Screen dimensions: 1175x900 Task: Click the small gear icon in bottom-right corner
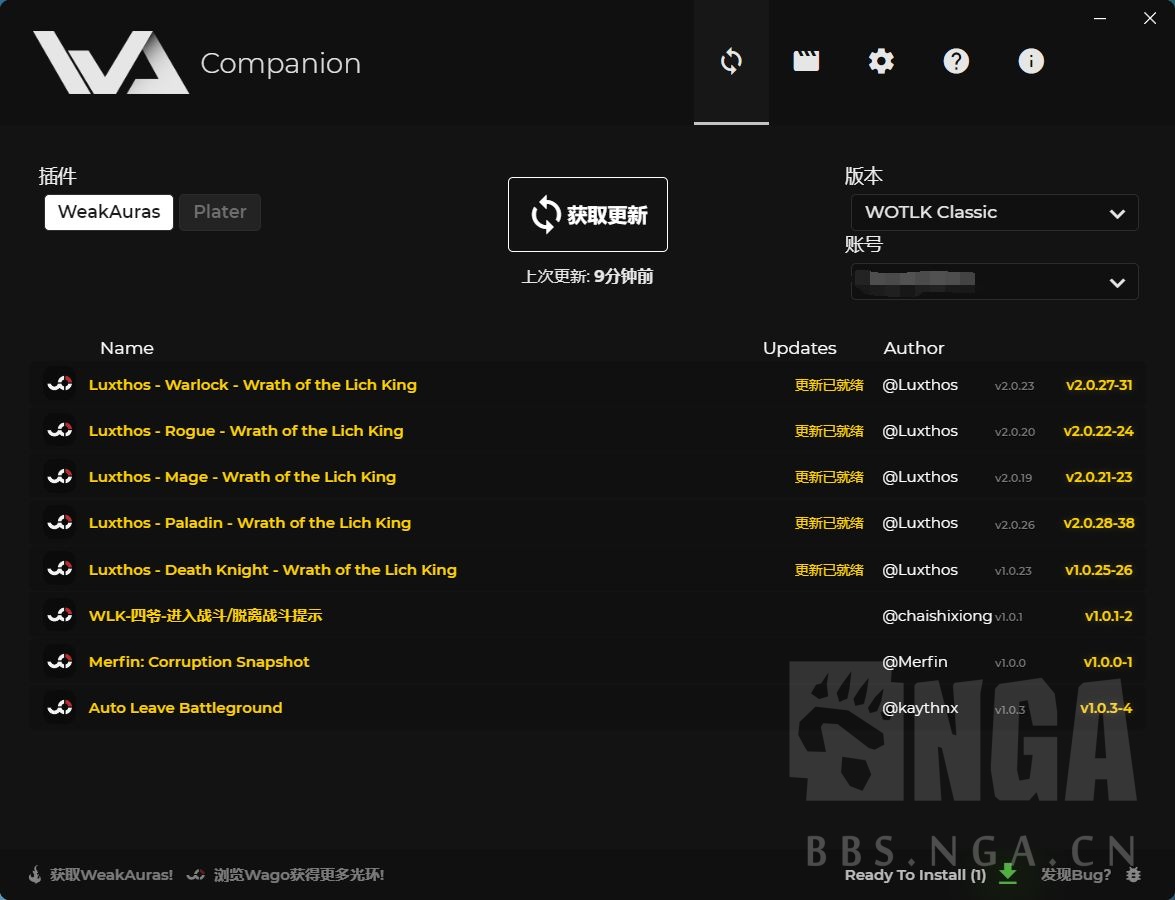tap(1135, 874)
